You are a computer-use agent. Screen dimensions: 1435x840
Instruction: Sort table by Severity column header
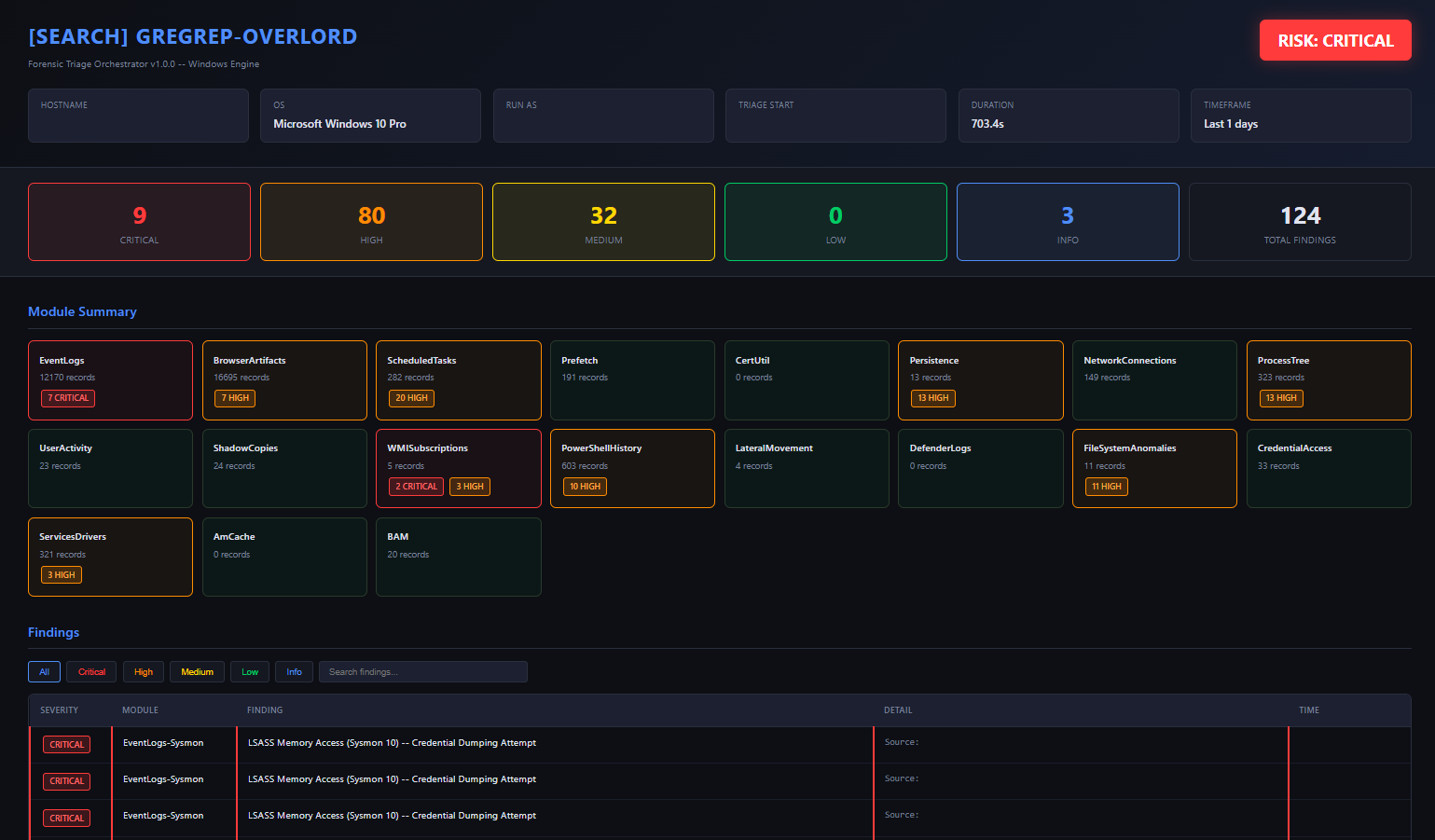click(x=60, y=710)
